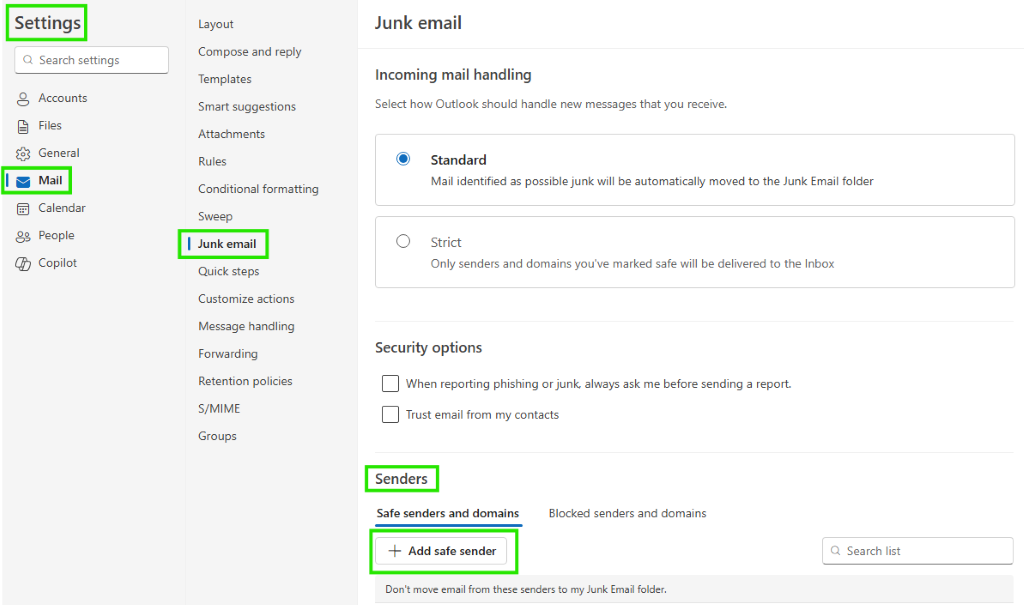Switch to Safe senders and domains tab
Image resolution: width=1024 pixels, height=605 pixels.
[448, 514]
